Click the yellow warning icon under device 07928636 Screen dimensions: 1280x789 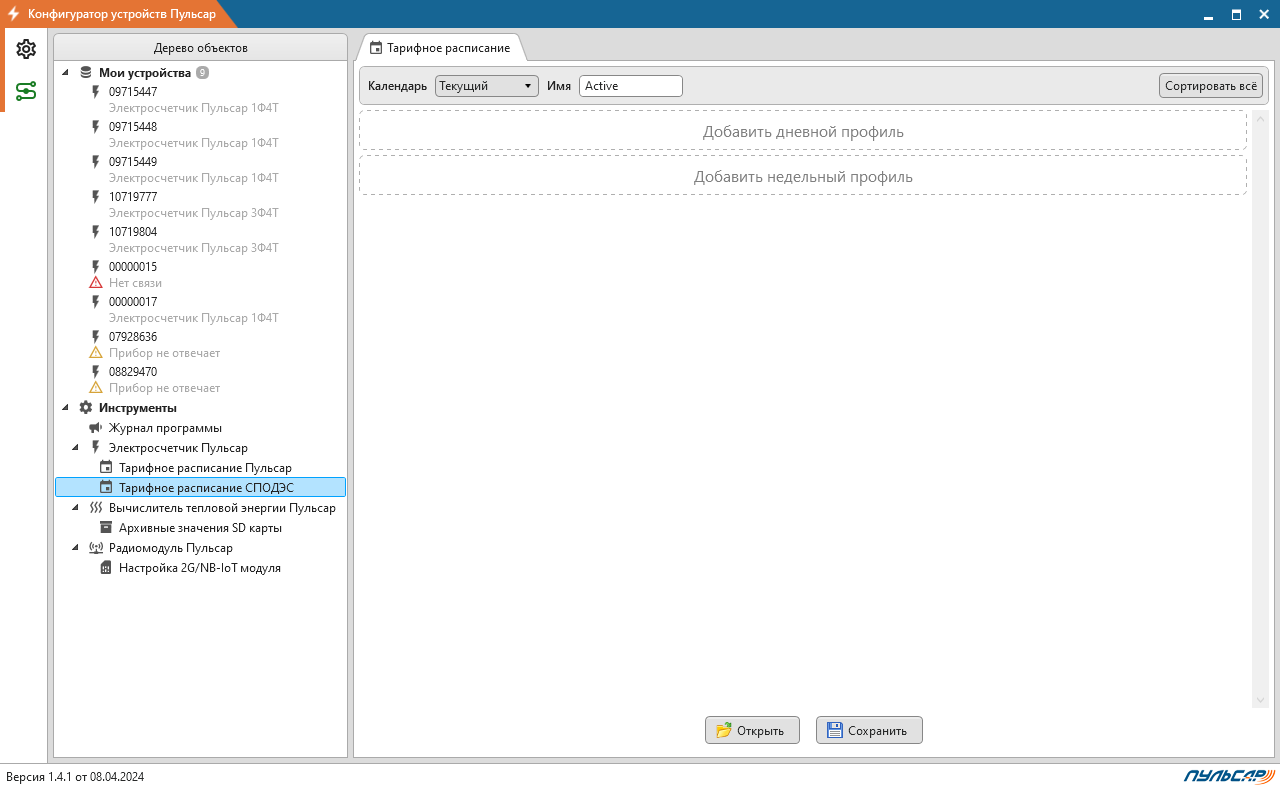point(96,353)
